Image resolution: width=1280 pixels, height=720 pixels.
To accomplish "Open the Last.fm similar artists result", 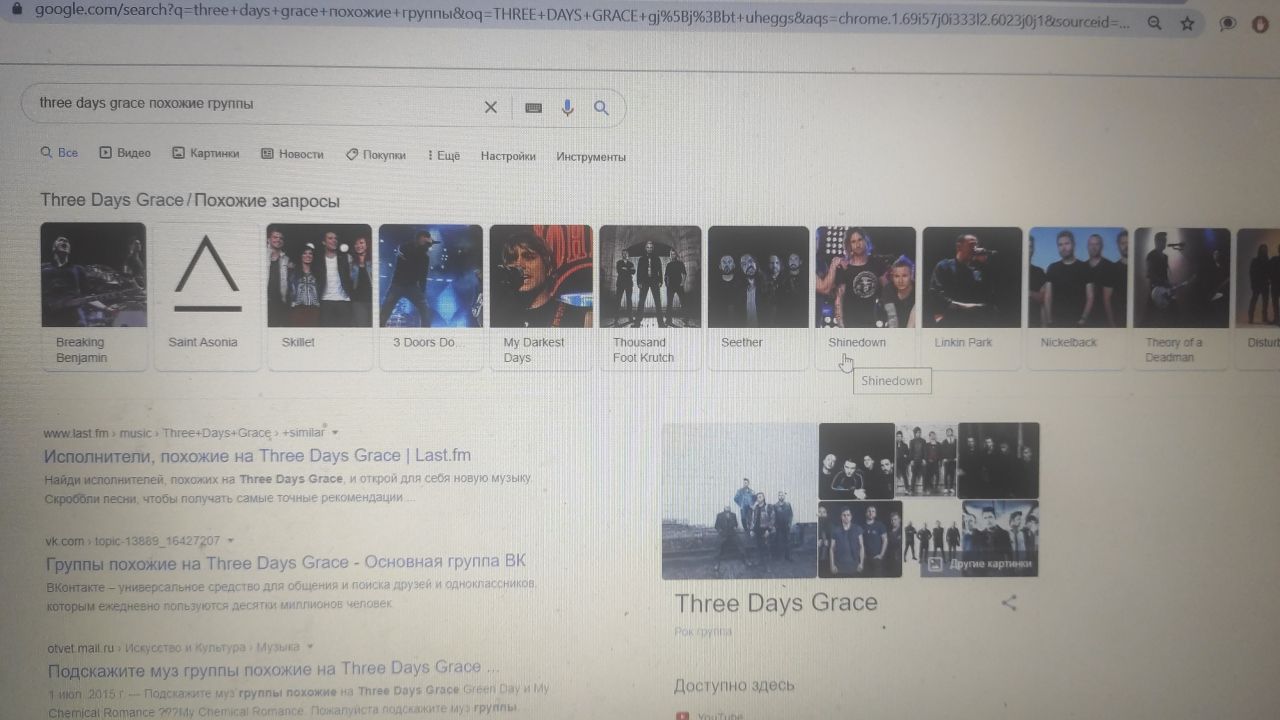I will pyautogui.click(x=257, y=456).
